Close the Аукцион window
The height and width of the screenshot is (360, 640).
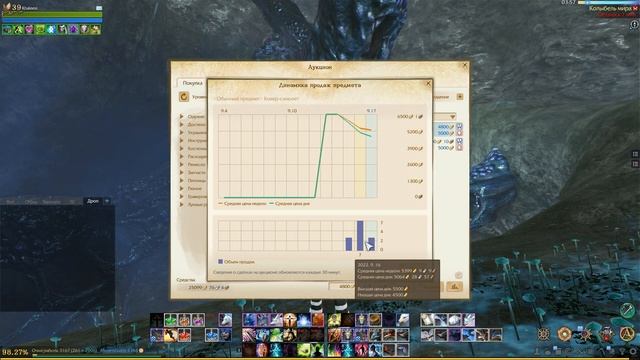tap(464, 65)
